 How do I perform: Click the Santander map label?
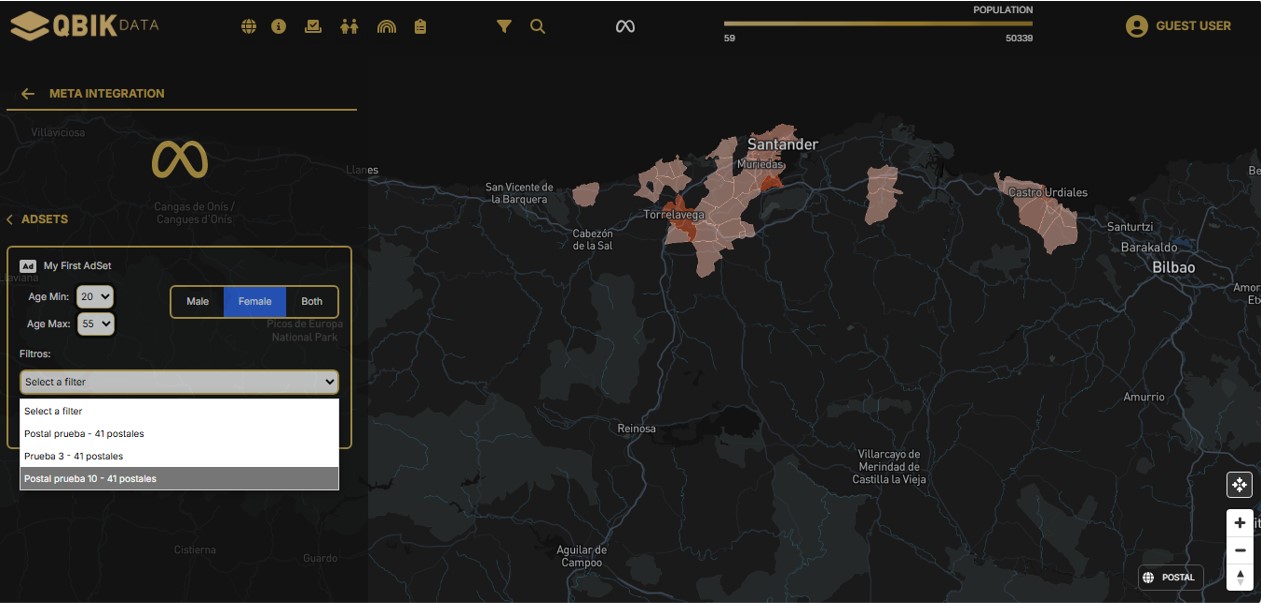[783, 145]
